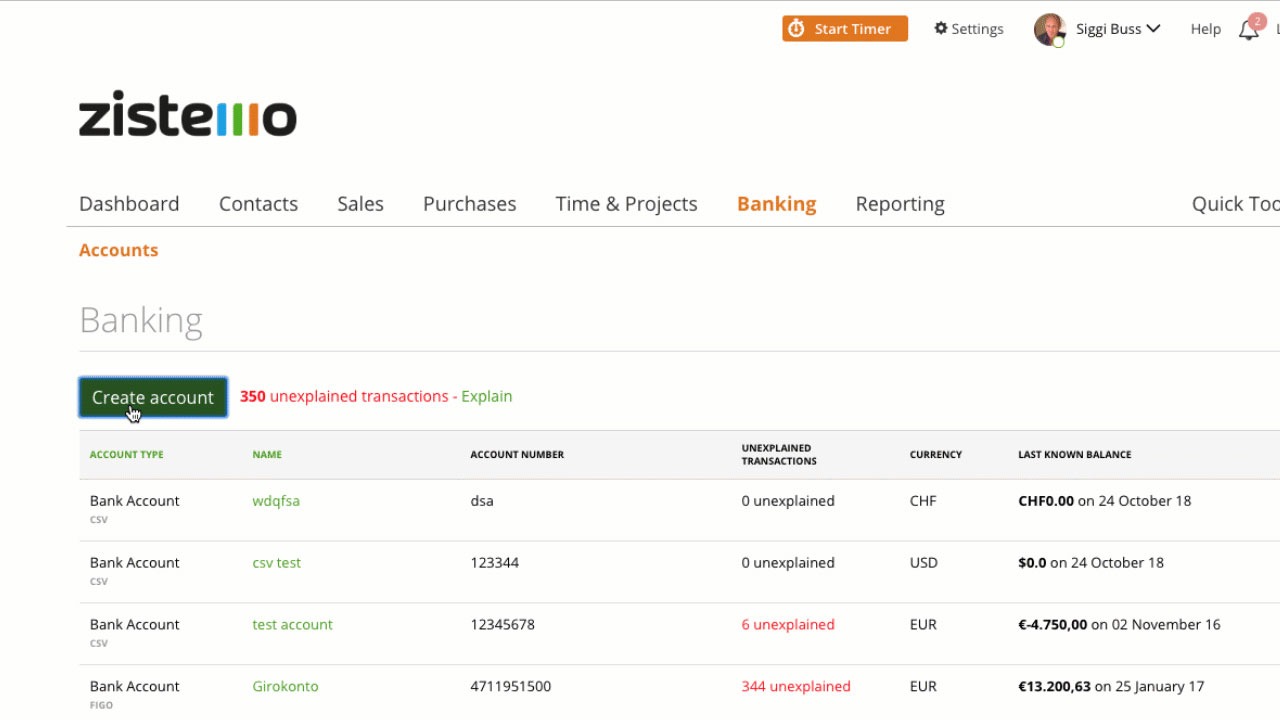The width and height of the screenshot is (1280, 720).
Task: Click the Currency column header
Action: click(935, 454)
